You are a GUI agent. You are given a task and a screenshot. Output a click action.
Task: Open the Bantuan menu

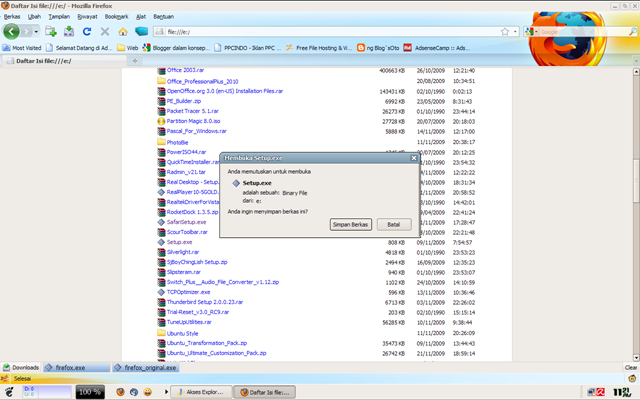point(164,17)
